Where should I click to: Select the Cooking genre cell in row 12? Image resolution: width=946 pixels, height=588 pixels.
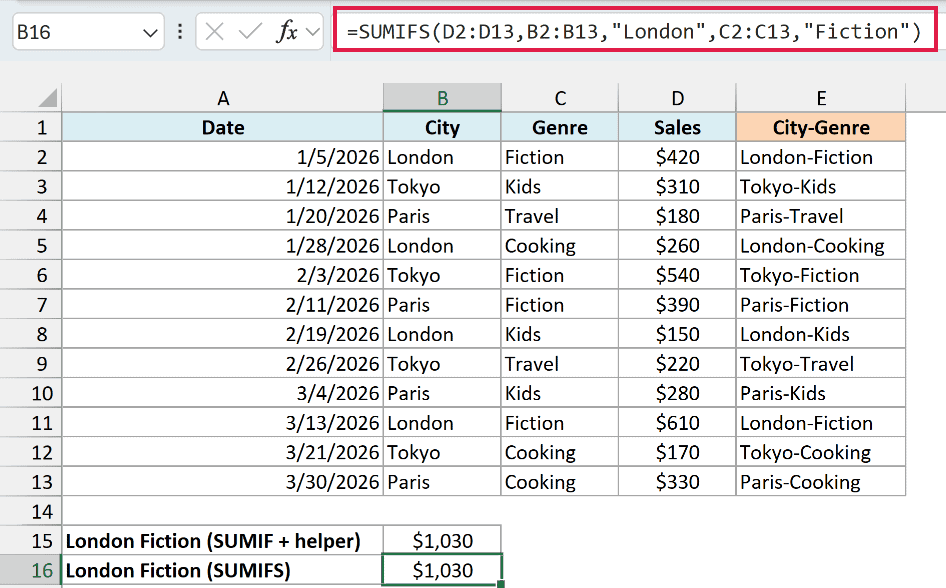(x=560, y=452)
